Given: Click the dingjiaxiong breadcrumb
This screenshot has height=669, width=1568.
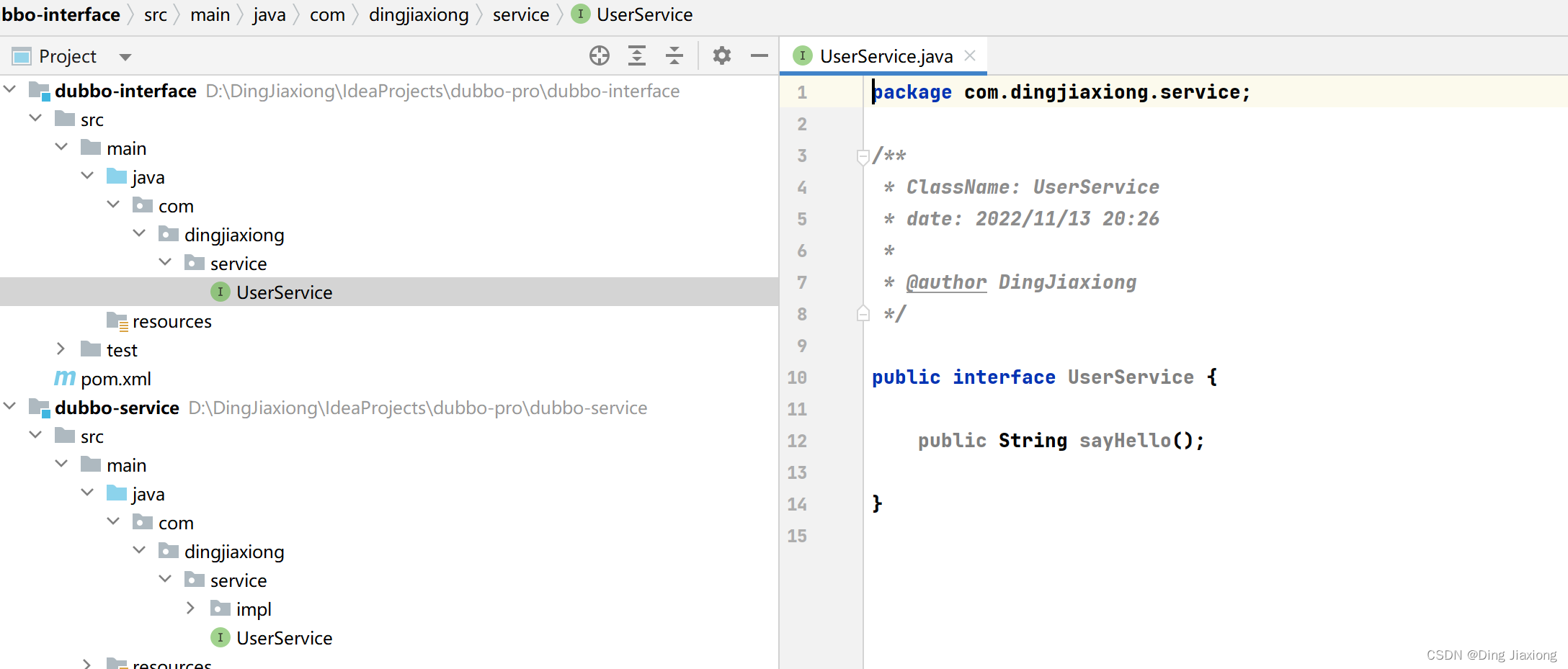Looking at the screenshot, I should pyautogui.click(x=419, y=14).
